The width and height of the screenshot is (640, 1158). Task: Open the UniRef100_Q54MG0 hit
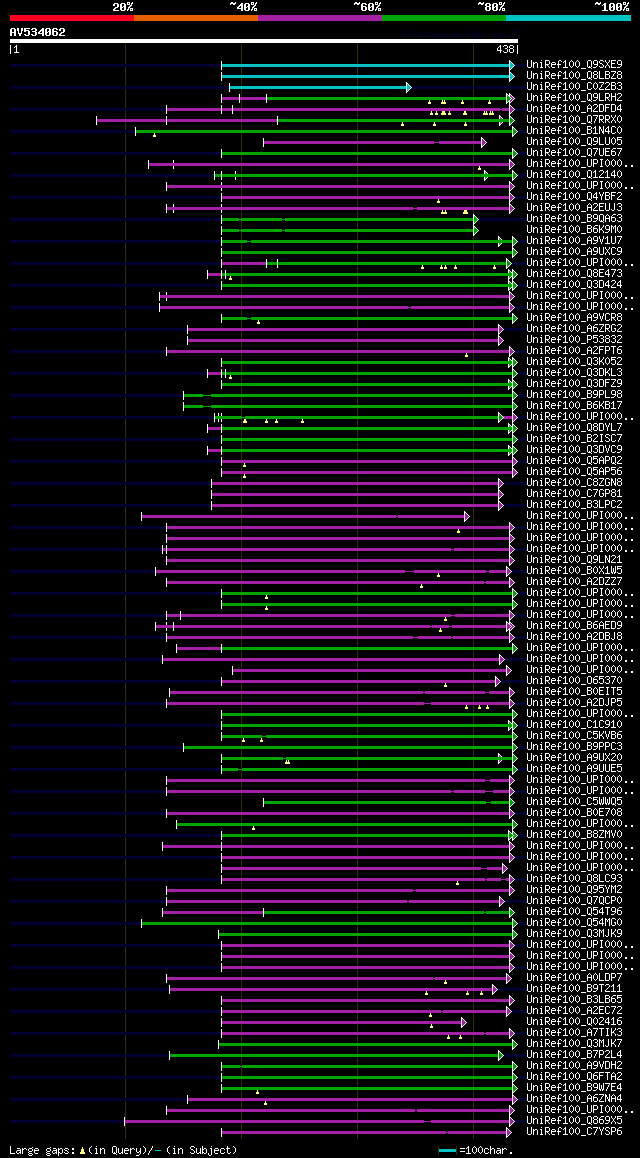(574, 923)
